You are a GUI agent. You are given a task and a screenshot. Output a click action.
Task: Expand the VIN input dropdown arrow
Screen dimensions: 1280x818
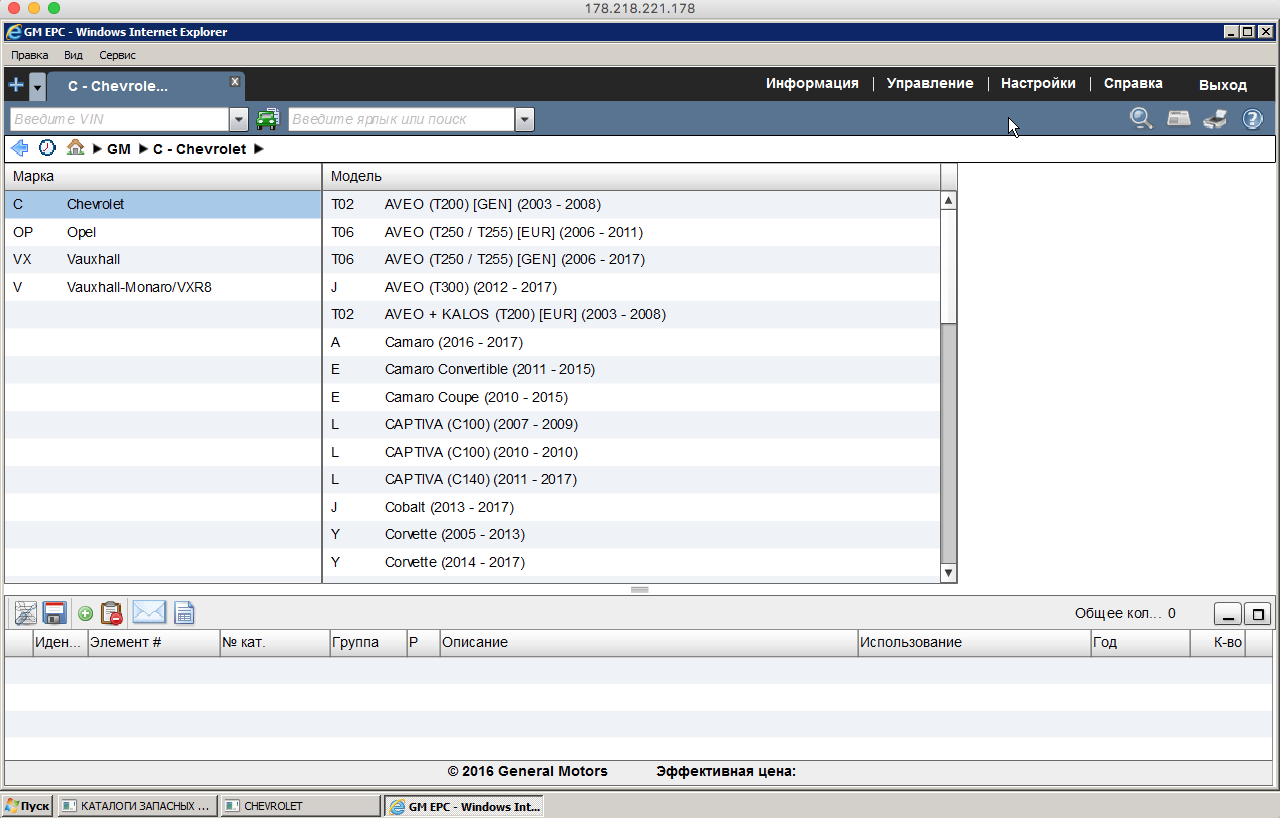click(239, 120)
